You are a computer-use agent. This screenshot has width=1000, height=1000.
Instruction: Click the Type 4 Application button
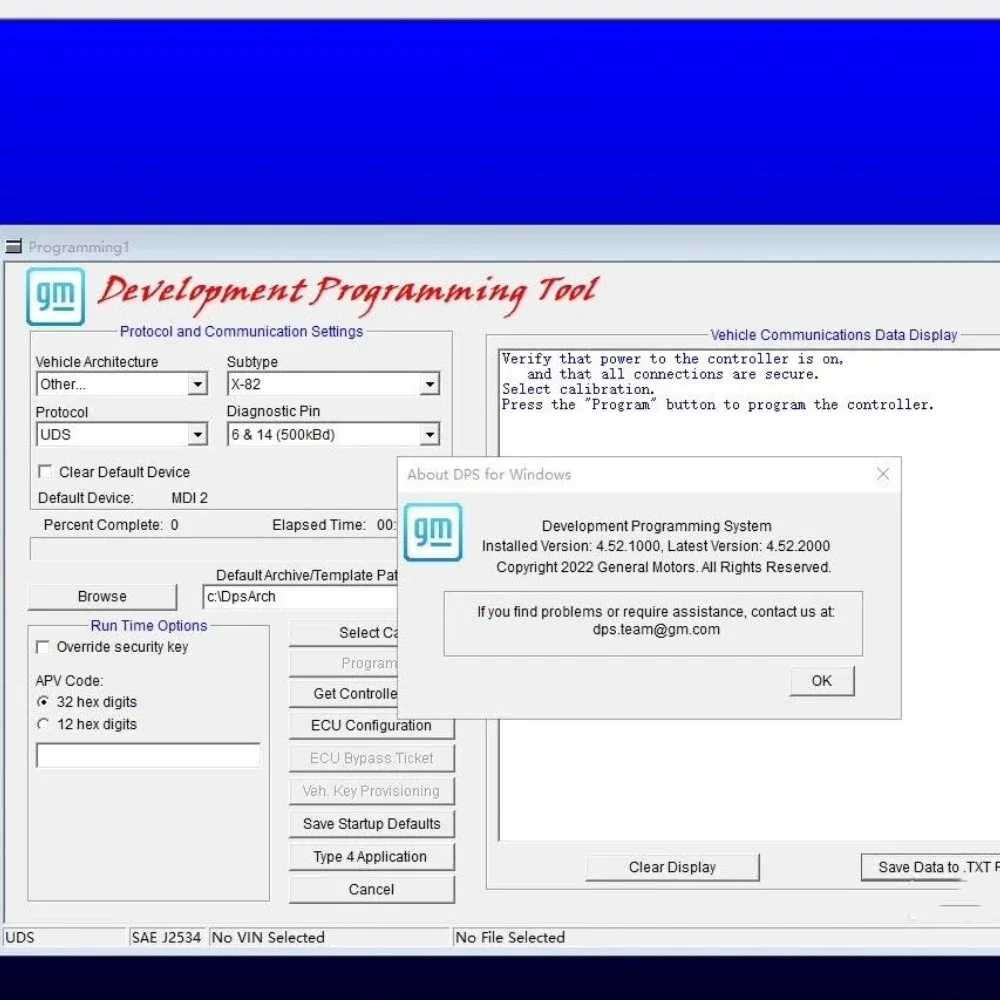[371, 857]
